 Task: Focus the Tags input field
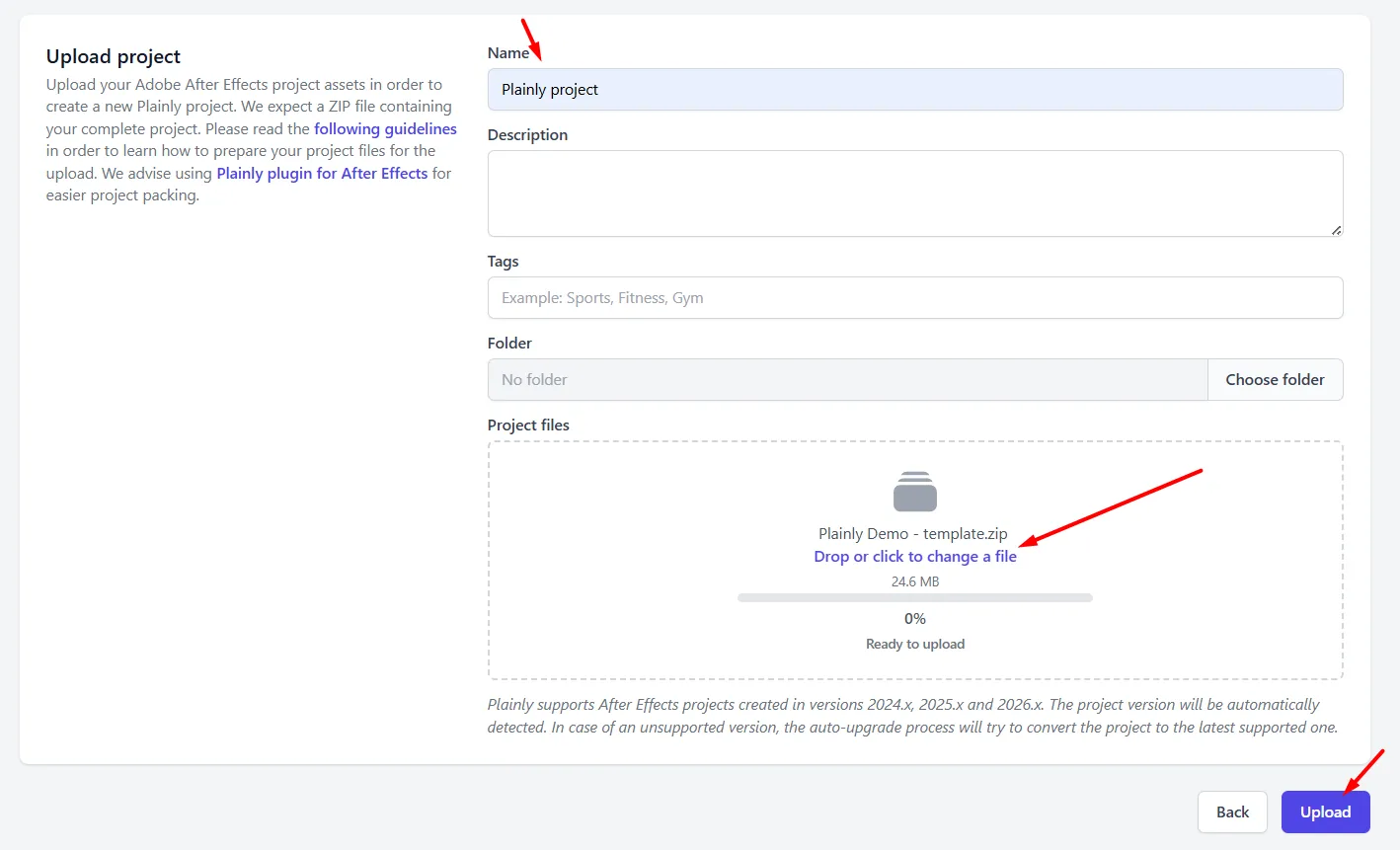[x=914, y=297]
